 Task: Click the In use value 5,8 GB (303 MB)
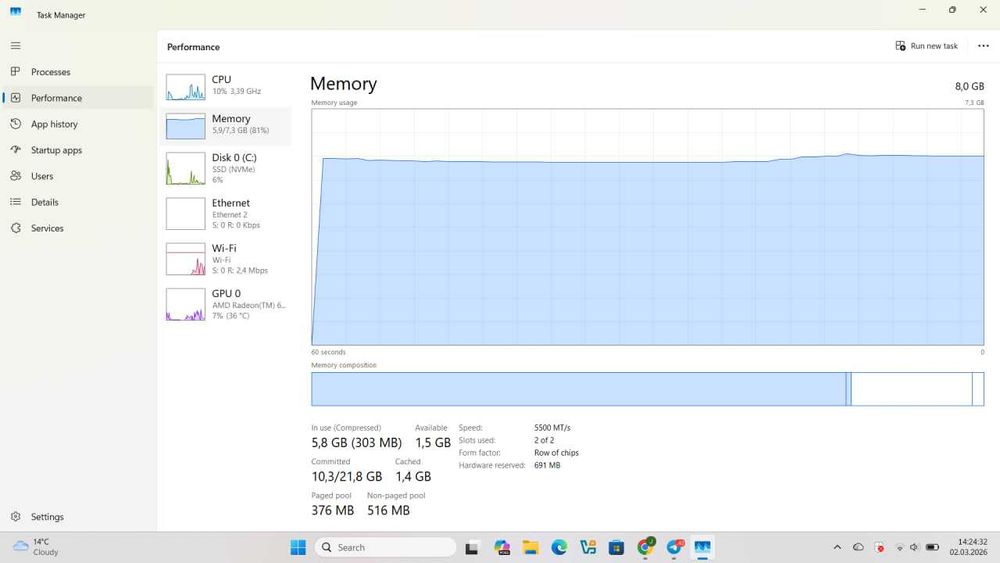pyautogui.click(x=357, y=442)
